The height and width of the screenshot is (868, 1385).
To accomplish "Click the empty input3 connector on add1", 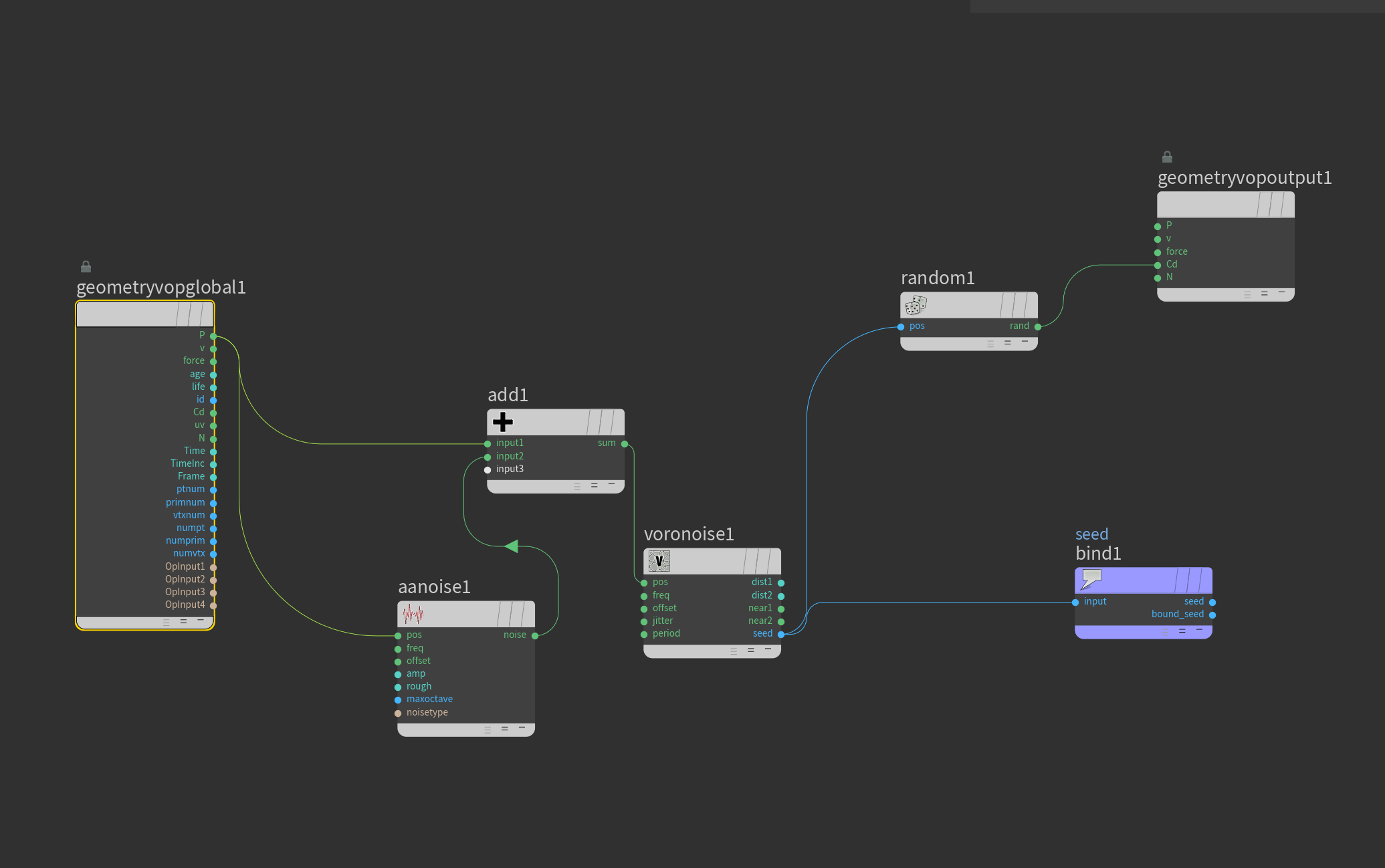I will [x=488, y=469].
